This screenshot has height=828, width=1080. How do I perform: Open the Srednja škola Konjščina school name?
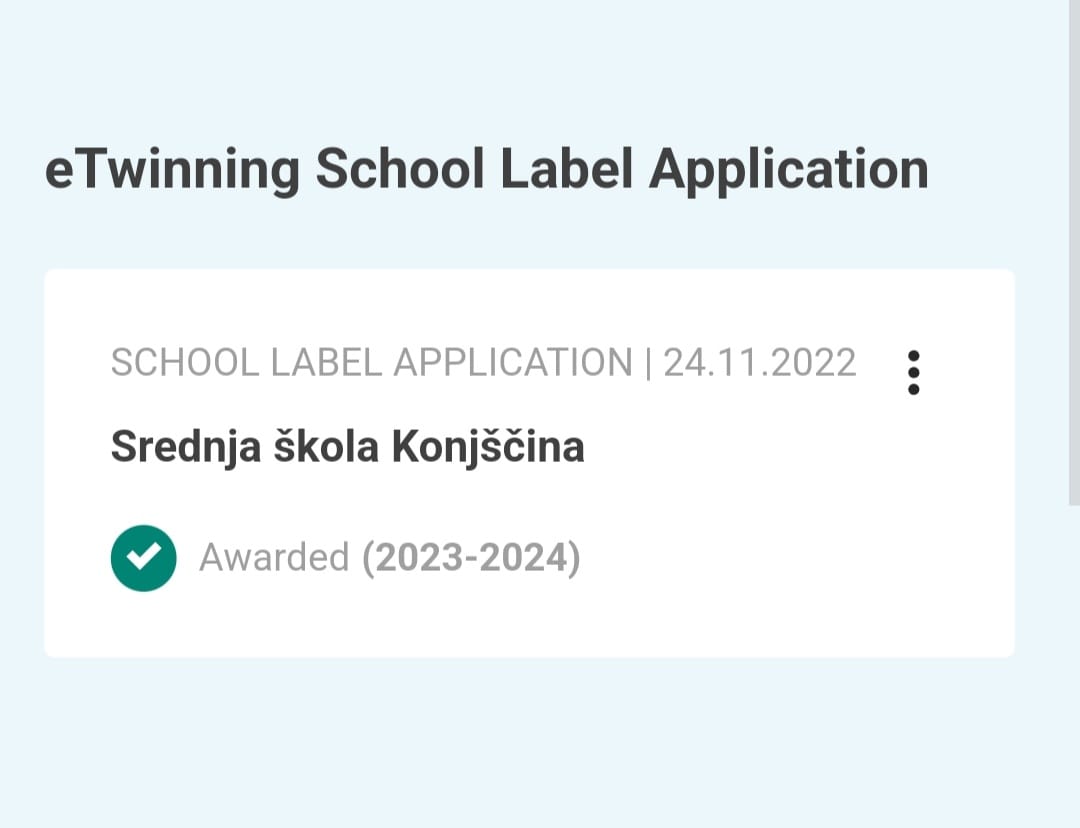(x=347, y=448)
